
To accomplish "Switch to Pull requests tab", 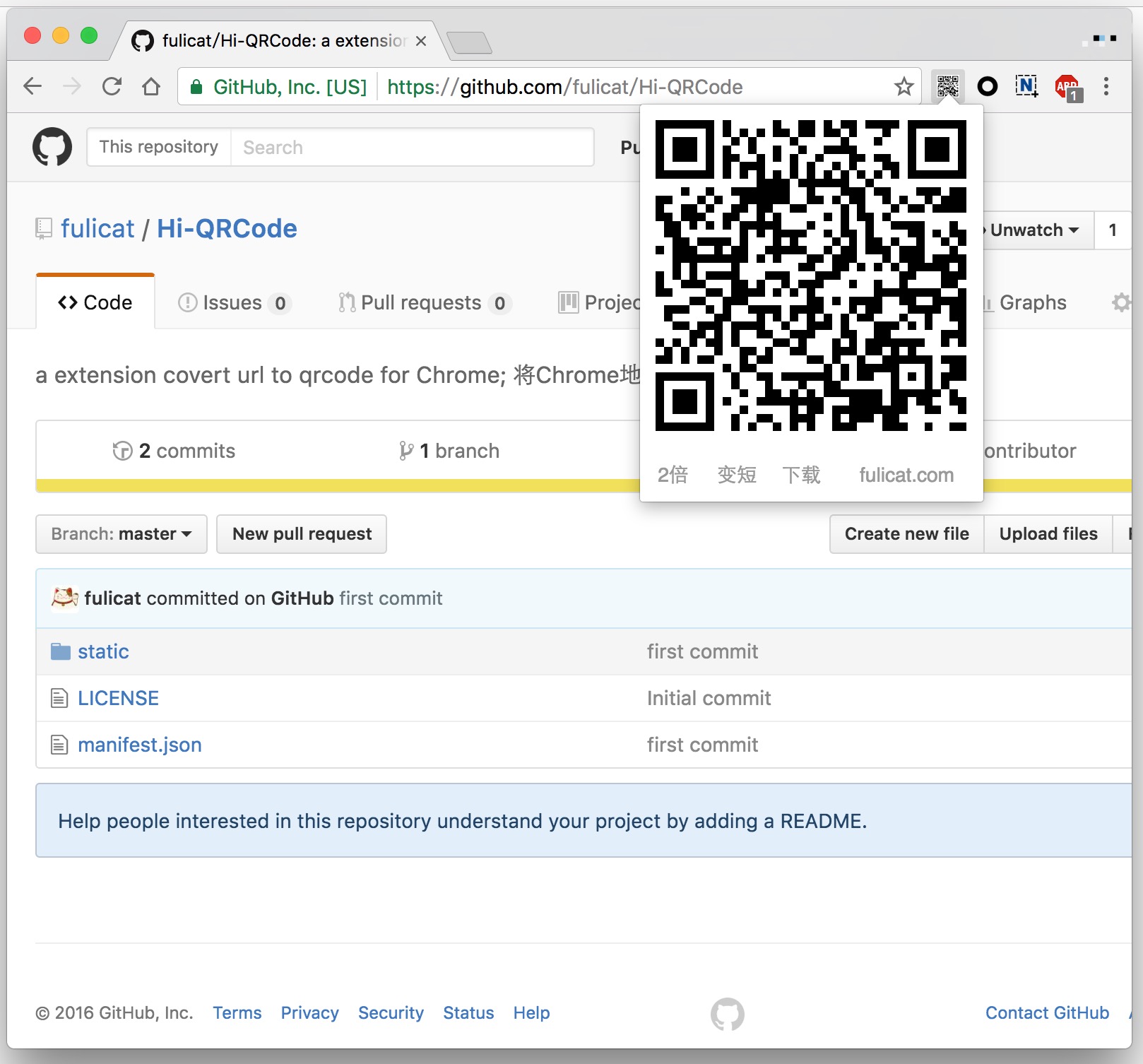I will 425,302.
